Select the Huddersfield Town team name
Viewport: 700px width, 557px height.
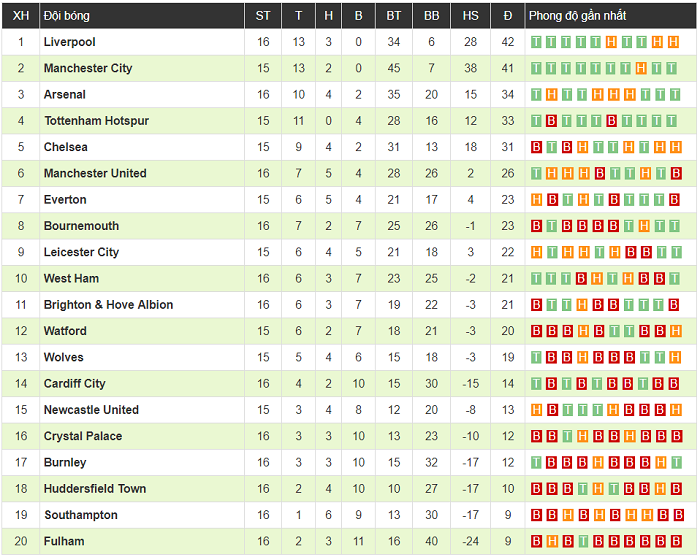tap(95, 489)
